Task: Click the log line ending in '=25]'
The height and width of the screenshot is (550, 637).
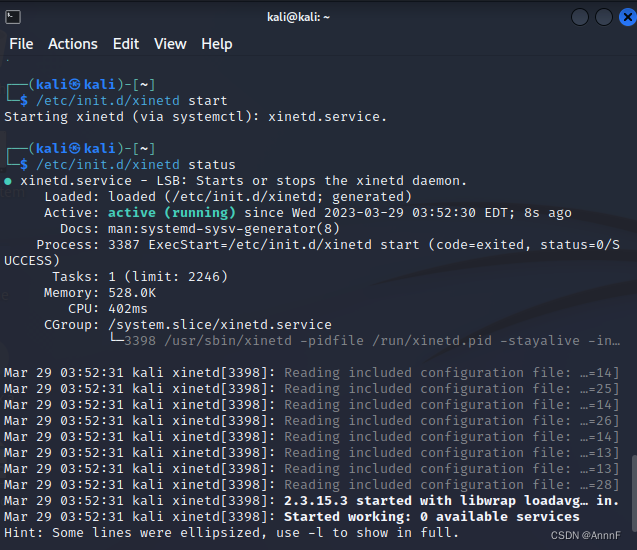Action: tap(312, 389)
